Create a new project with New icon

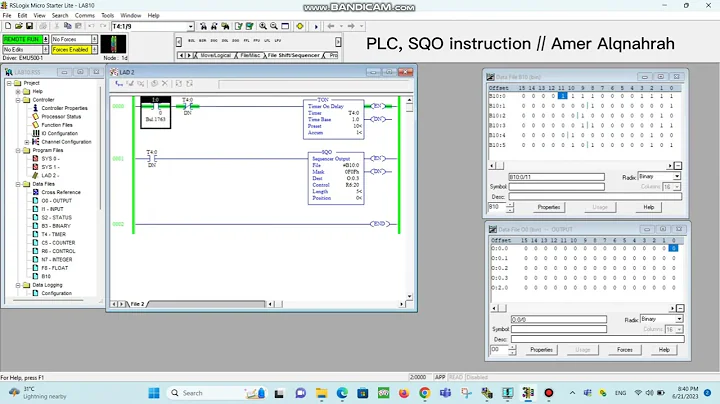click(8, 26)
